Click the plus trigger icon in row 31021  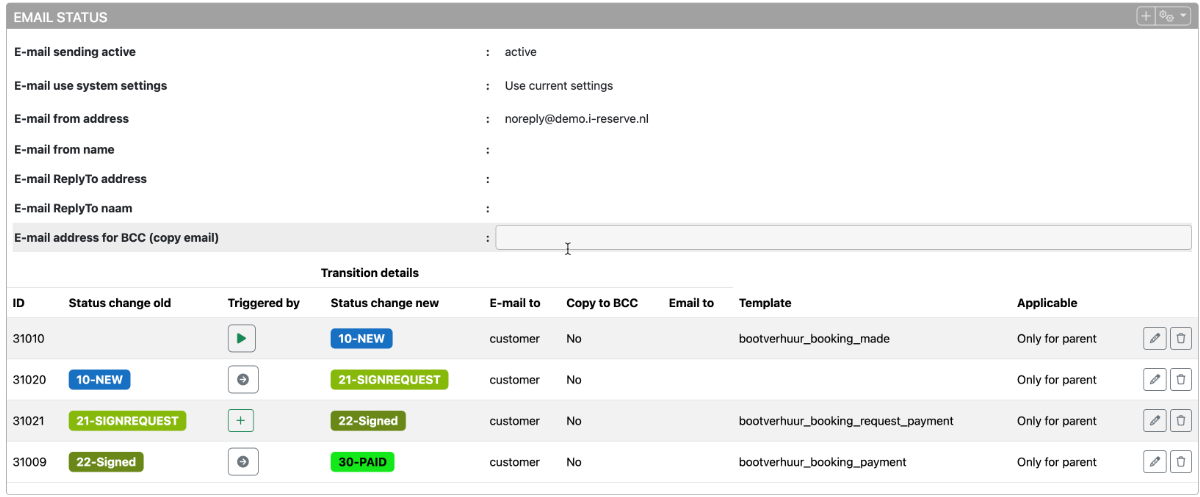coord(241,421)
